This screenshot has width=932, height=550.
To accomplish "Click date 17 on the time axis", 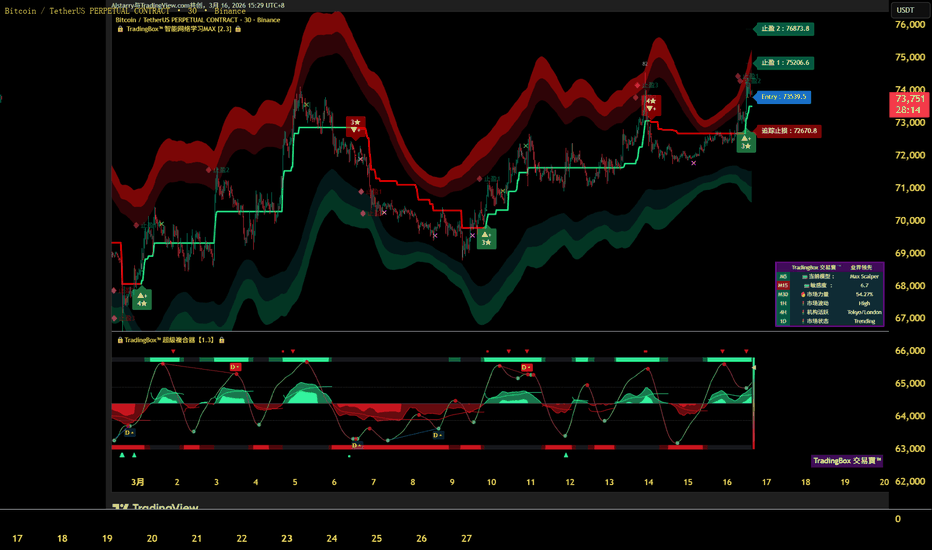I will pyautogui.click(x=766, y=482).
